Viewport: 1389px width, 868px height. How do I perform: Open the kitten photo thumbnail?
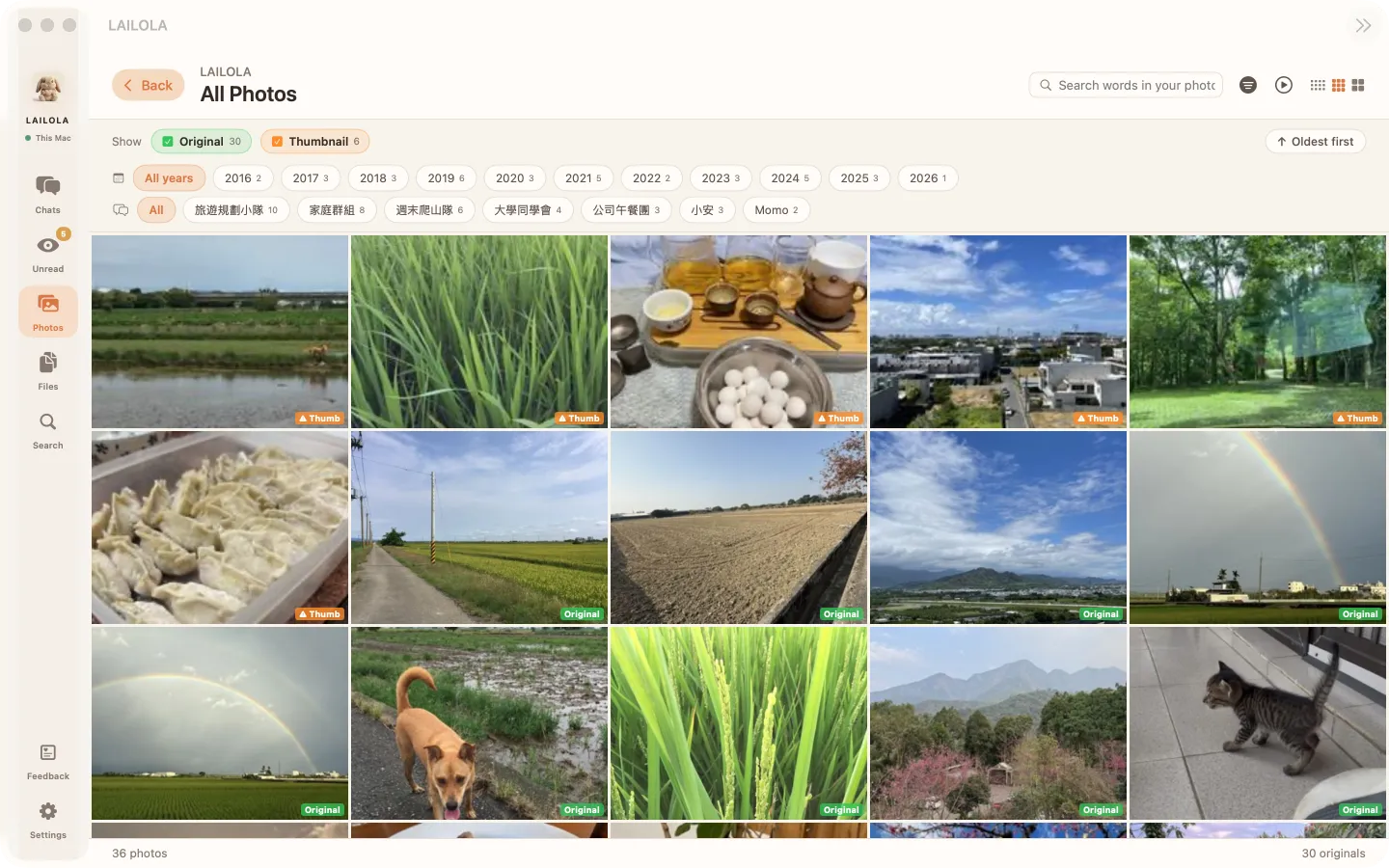pyautogui.click(x=1258, y=722)
